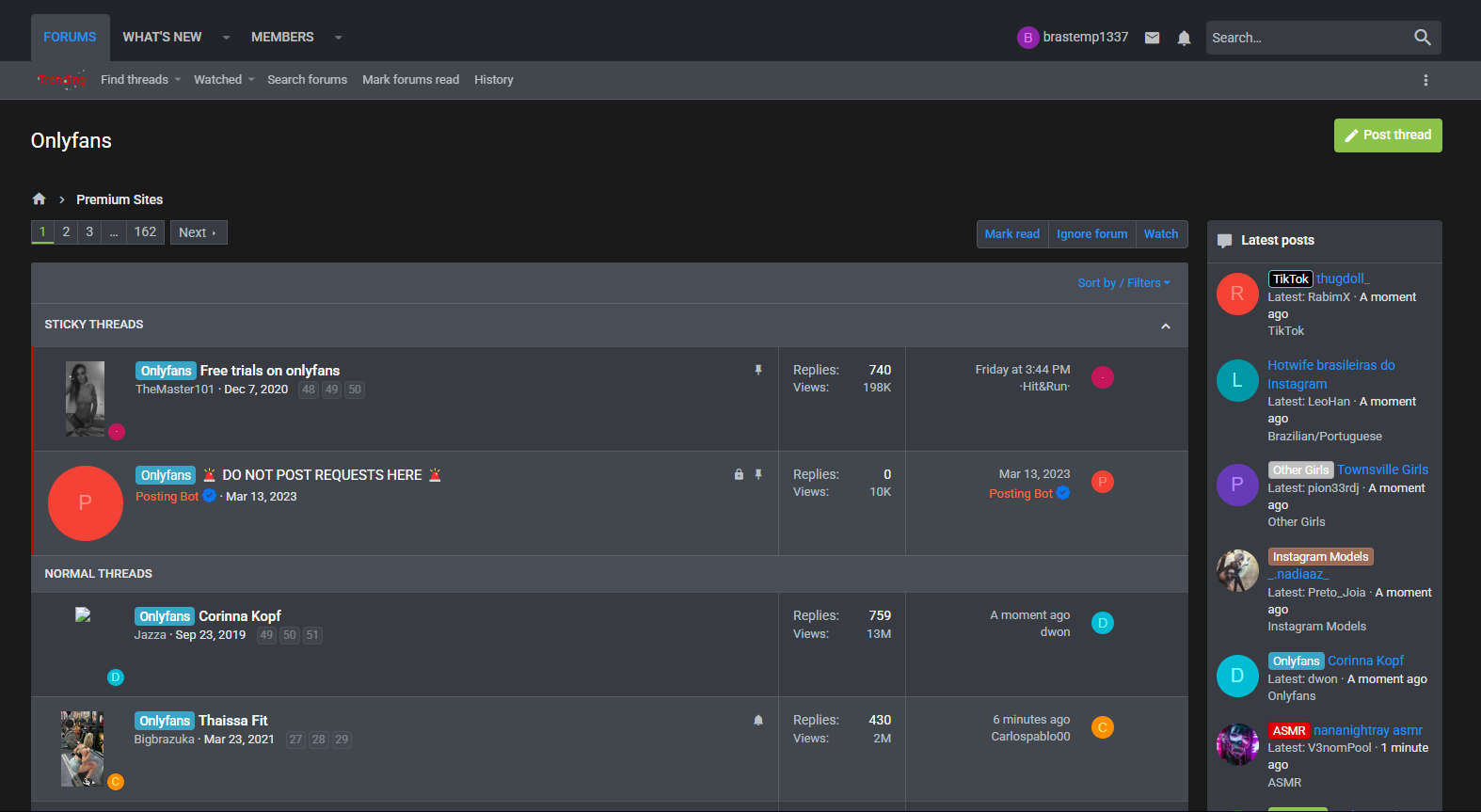
Task: Click the brastemp1337 user avatar
Action: click(x=1027, y=38)
